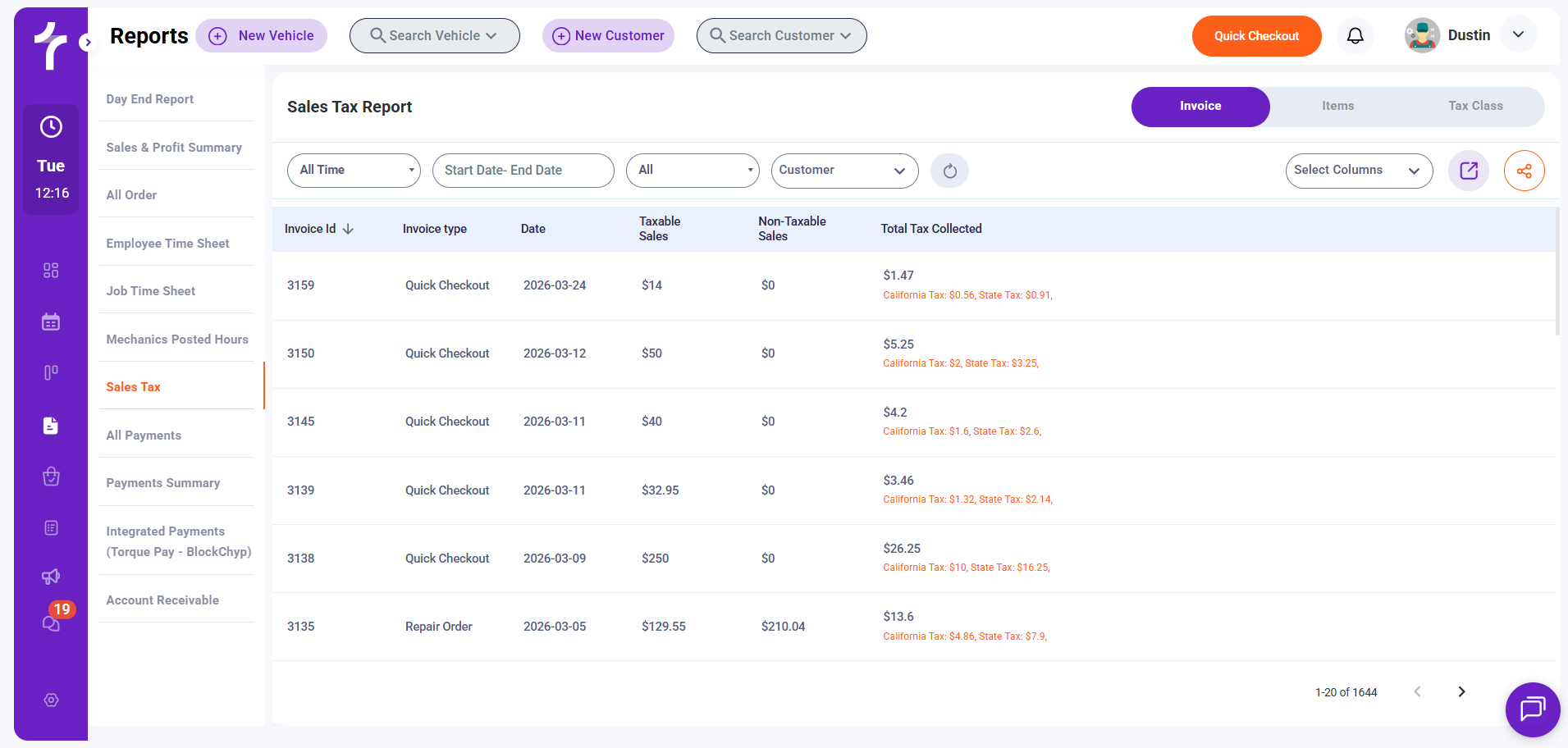This screenshot has height=748, width=1568.
Task: Switch to the Tax Class tab
Action: [x=1474, y=107]
